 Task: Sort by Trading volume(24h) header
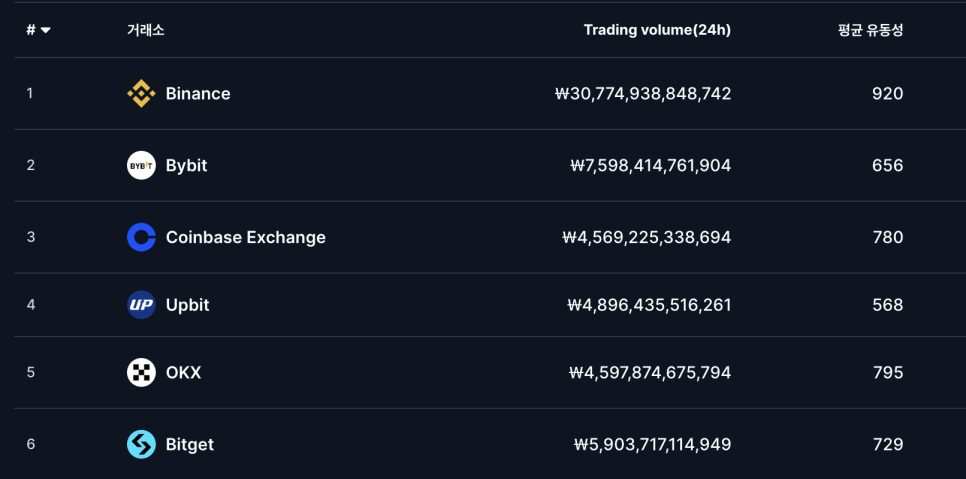pyautogui.click(x=657, y=30)
